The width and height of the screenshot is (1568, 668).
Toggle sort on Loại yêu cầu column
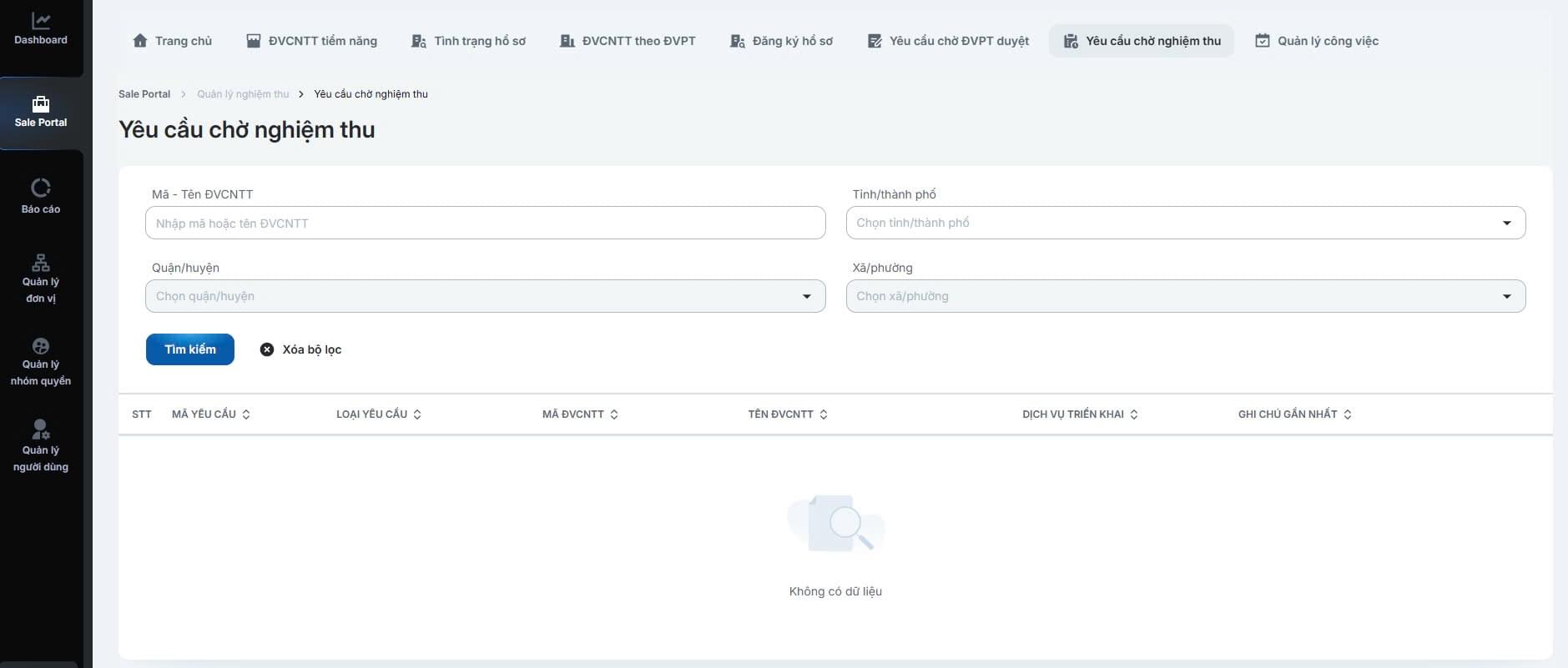click(x=417, y=414)
